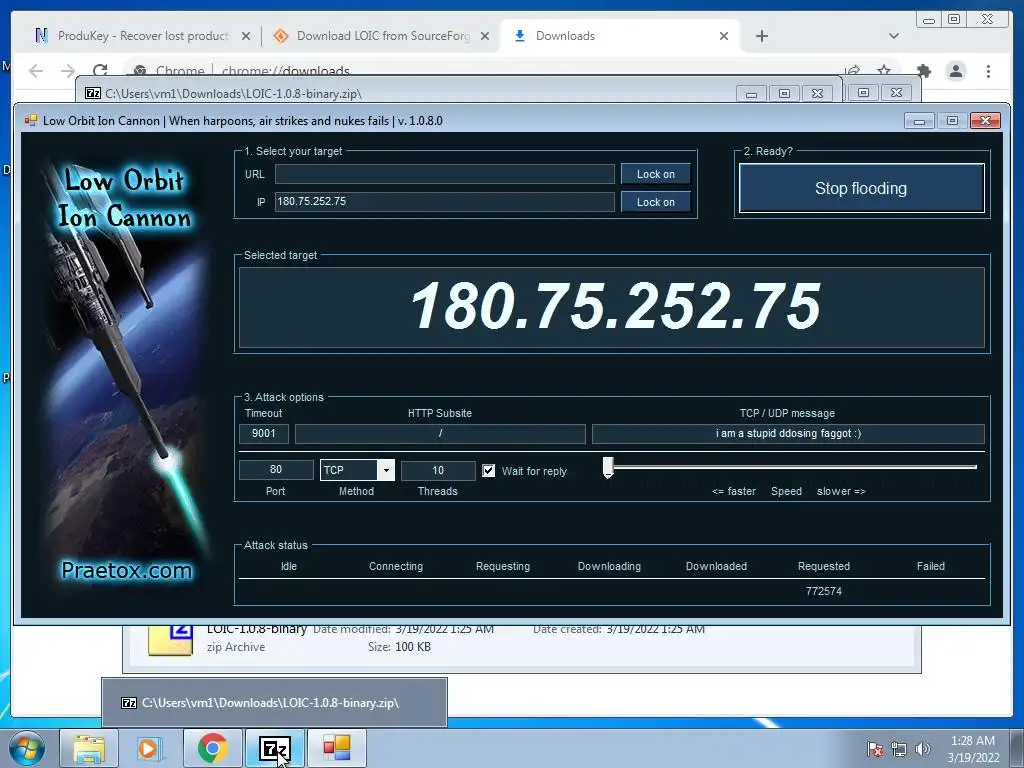Click the Timeout field showing 9001
Viewport: 1024px width, 768px height.
(x=264, y=434)
